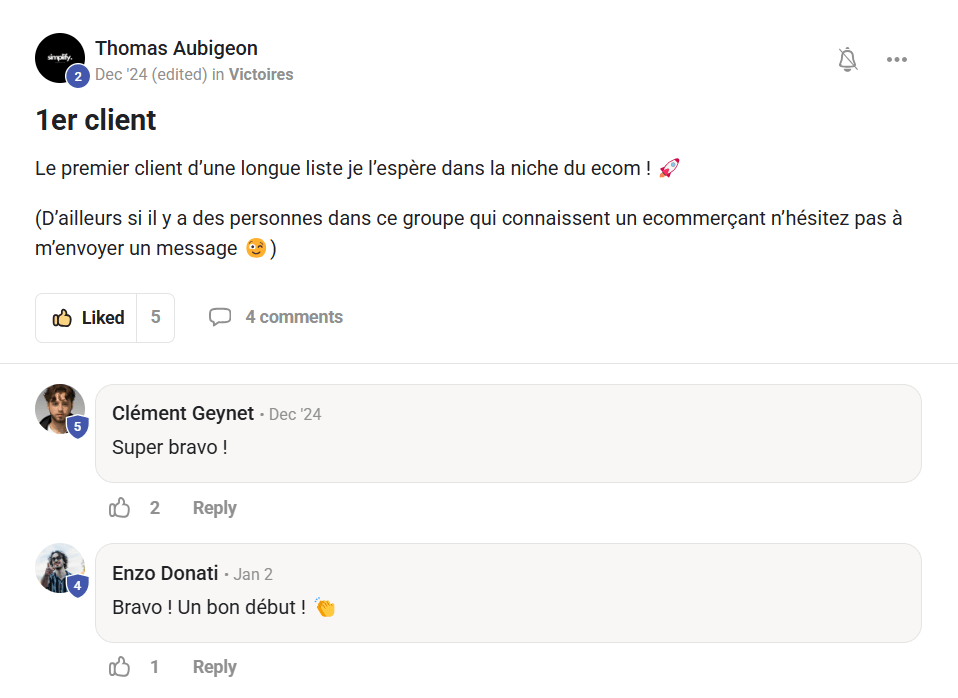
Task: Like Clément Geynet's comment with thumbs-up
Action: point(120,508)
